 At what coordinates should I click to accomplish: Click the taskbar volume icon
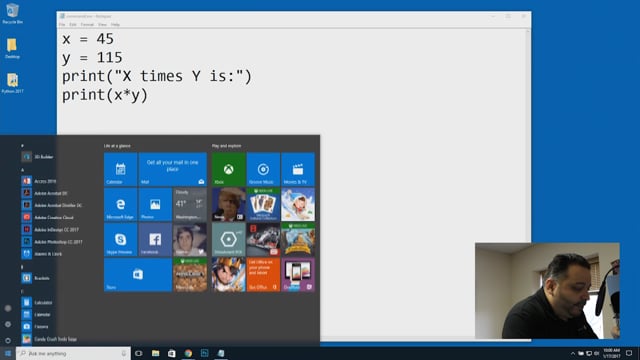pyautogui.click(x=596, y=353)
